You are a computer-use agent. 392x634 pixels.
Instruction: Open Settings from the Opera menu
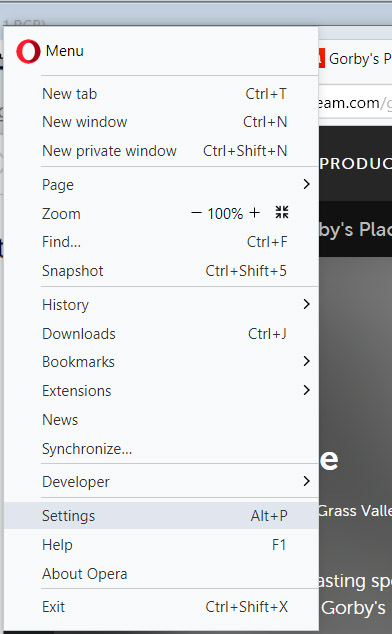point(161,516)
